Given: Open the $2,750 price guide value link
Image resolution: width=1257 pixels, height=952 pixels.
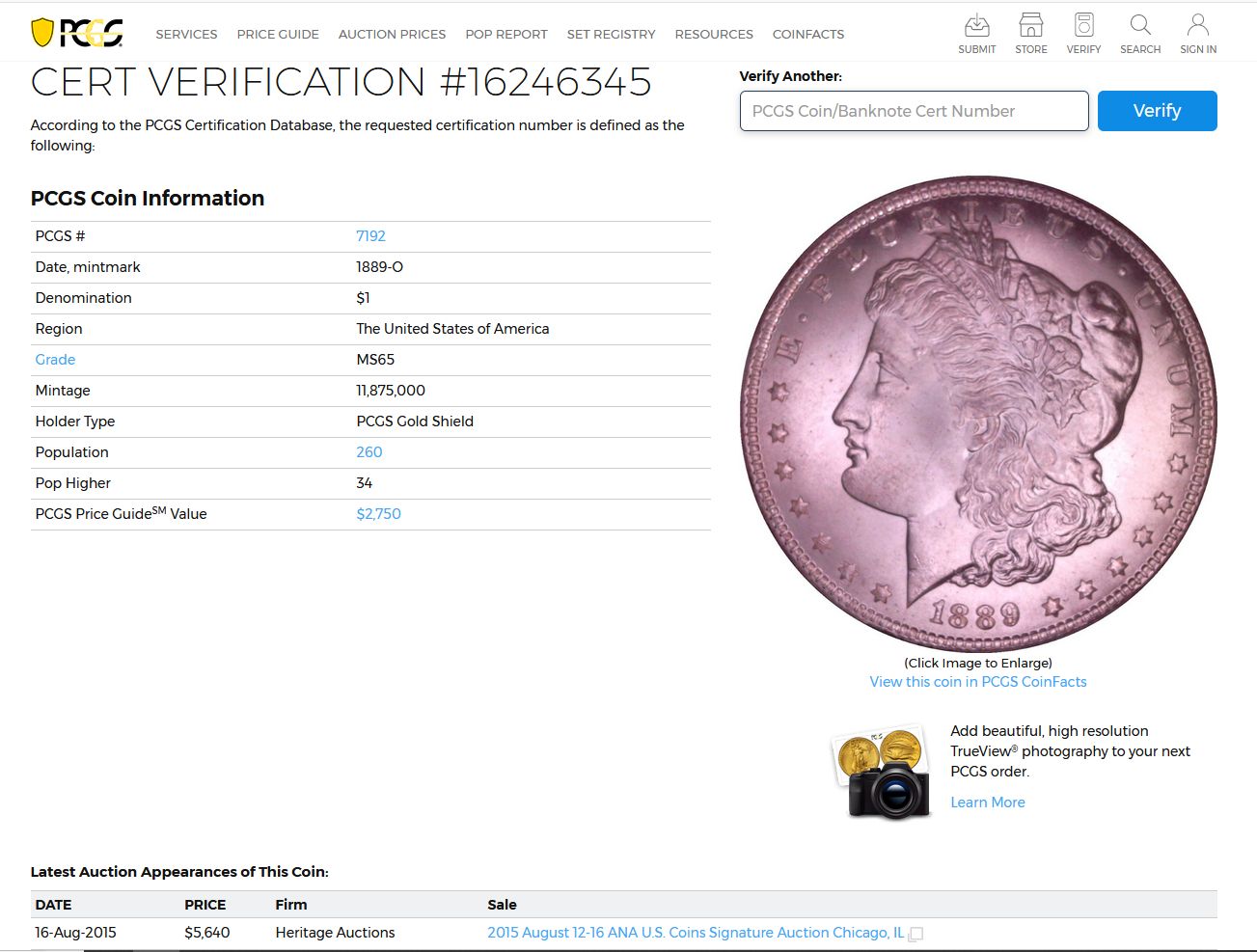Looking at the screenshot, I should click(378, 514).
